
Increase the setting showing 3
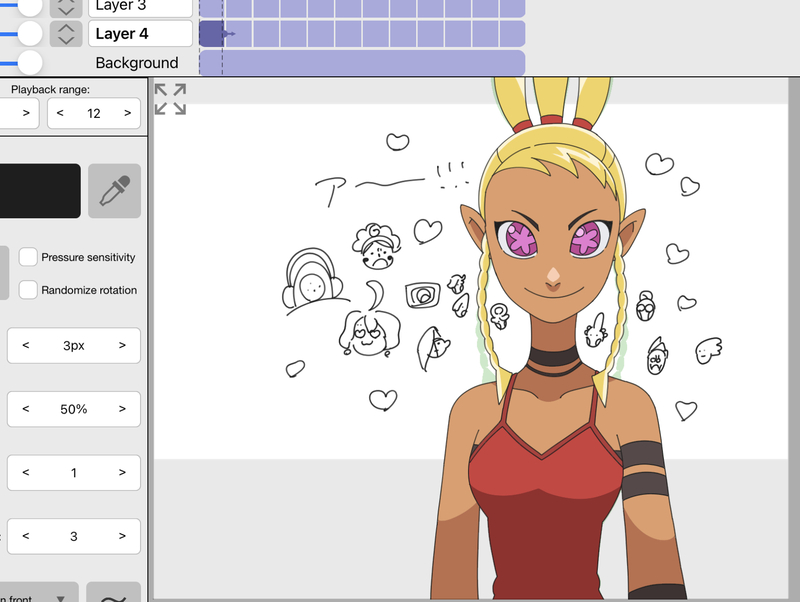coord(122,536)
